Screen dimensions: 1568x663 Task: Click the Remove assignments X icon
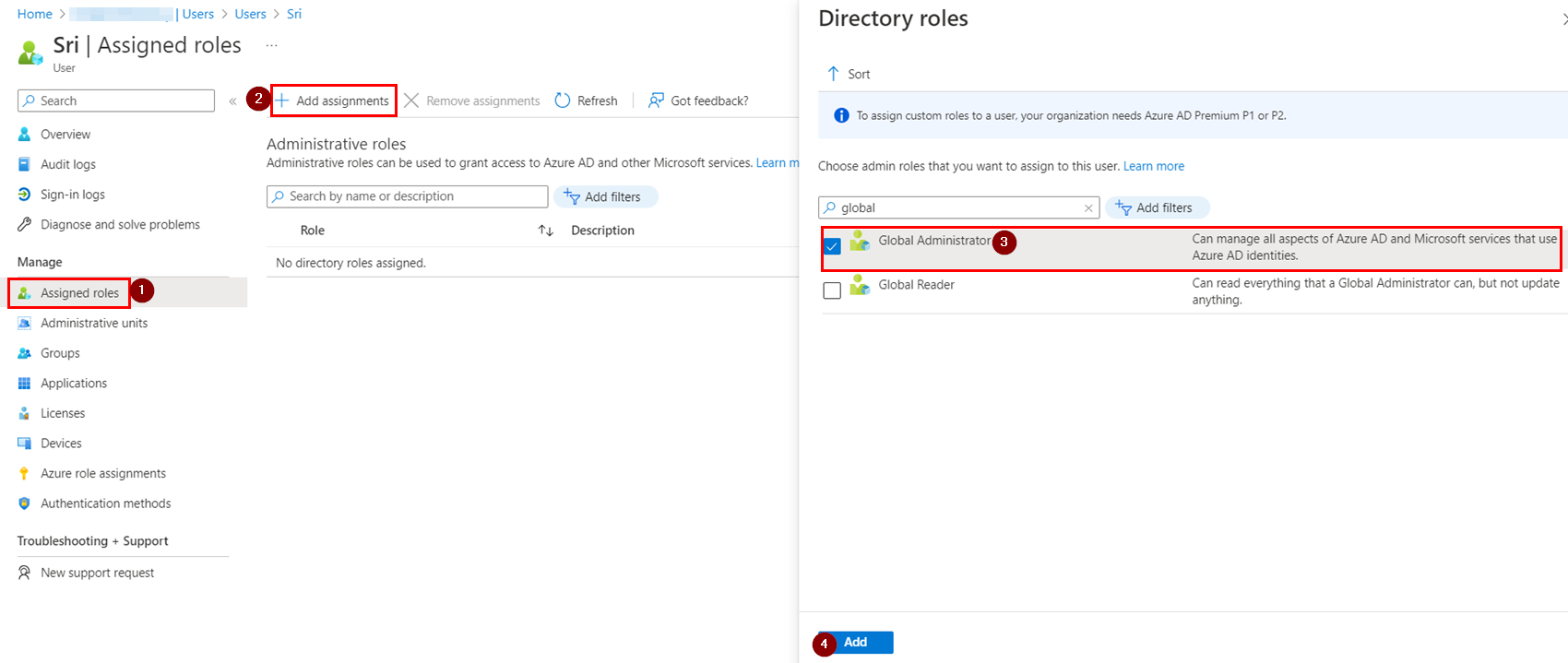click(x=411, y=101)
